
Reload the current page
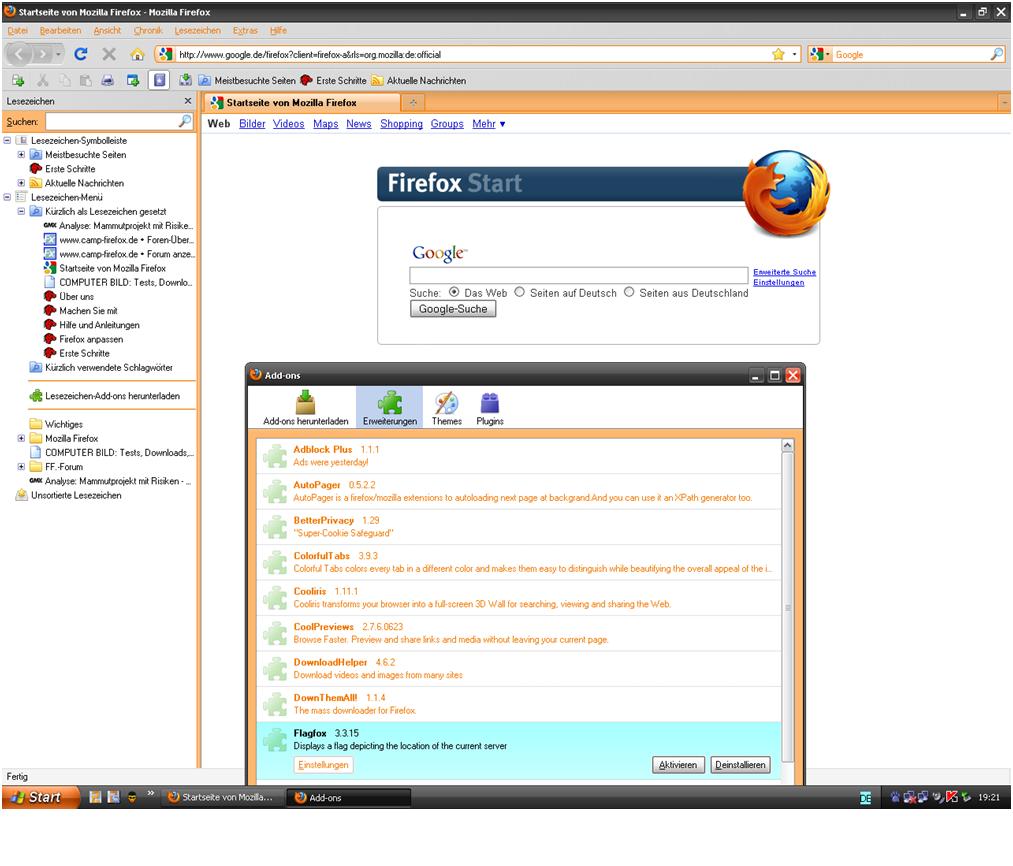tap(81, 54)
